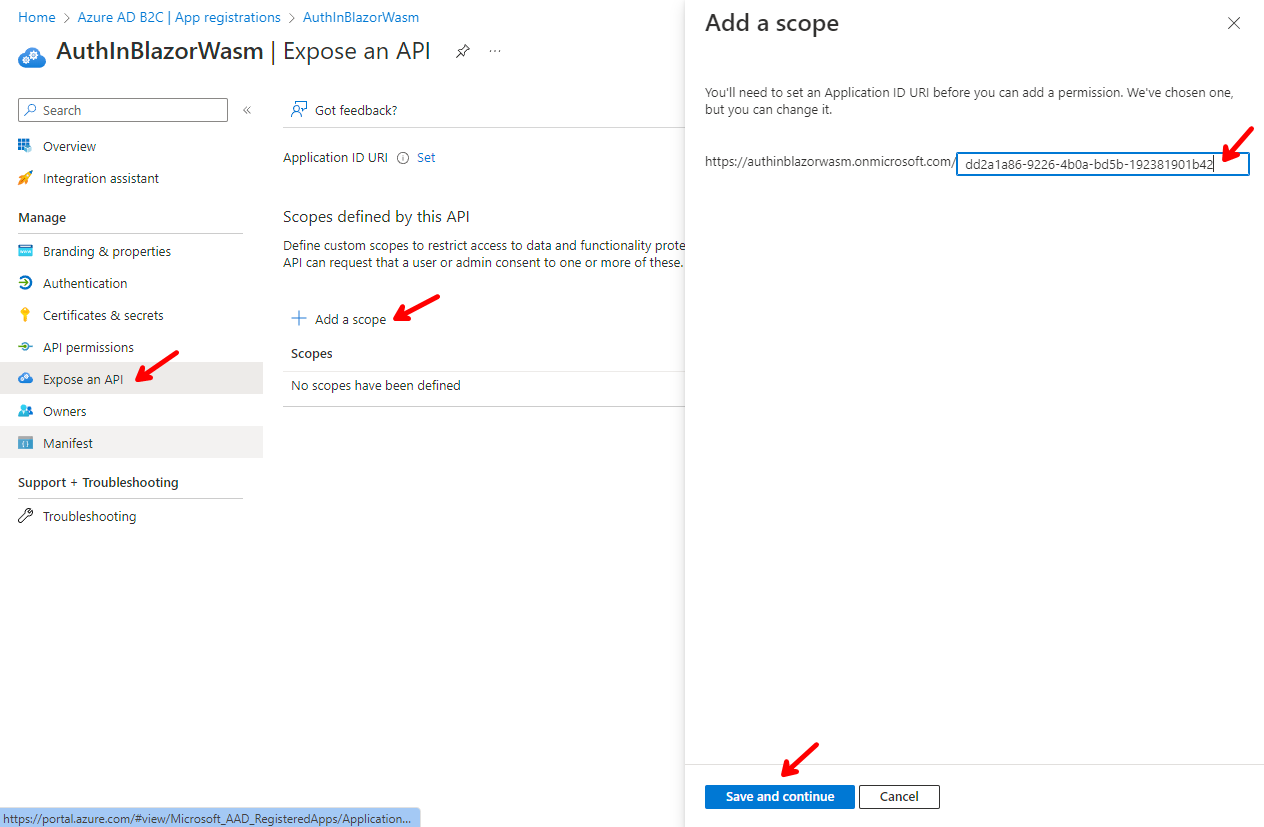Go to Azure AD B2C App registrations breadcrumb
This screenshot has width=1264, height=827.
pyautogui.click(x=179, y=17)
